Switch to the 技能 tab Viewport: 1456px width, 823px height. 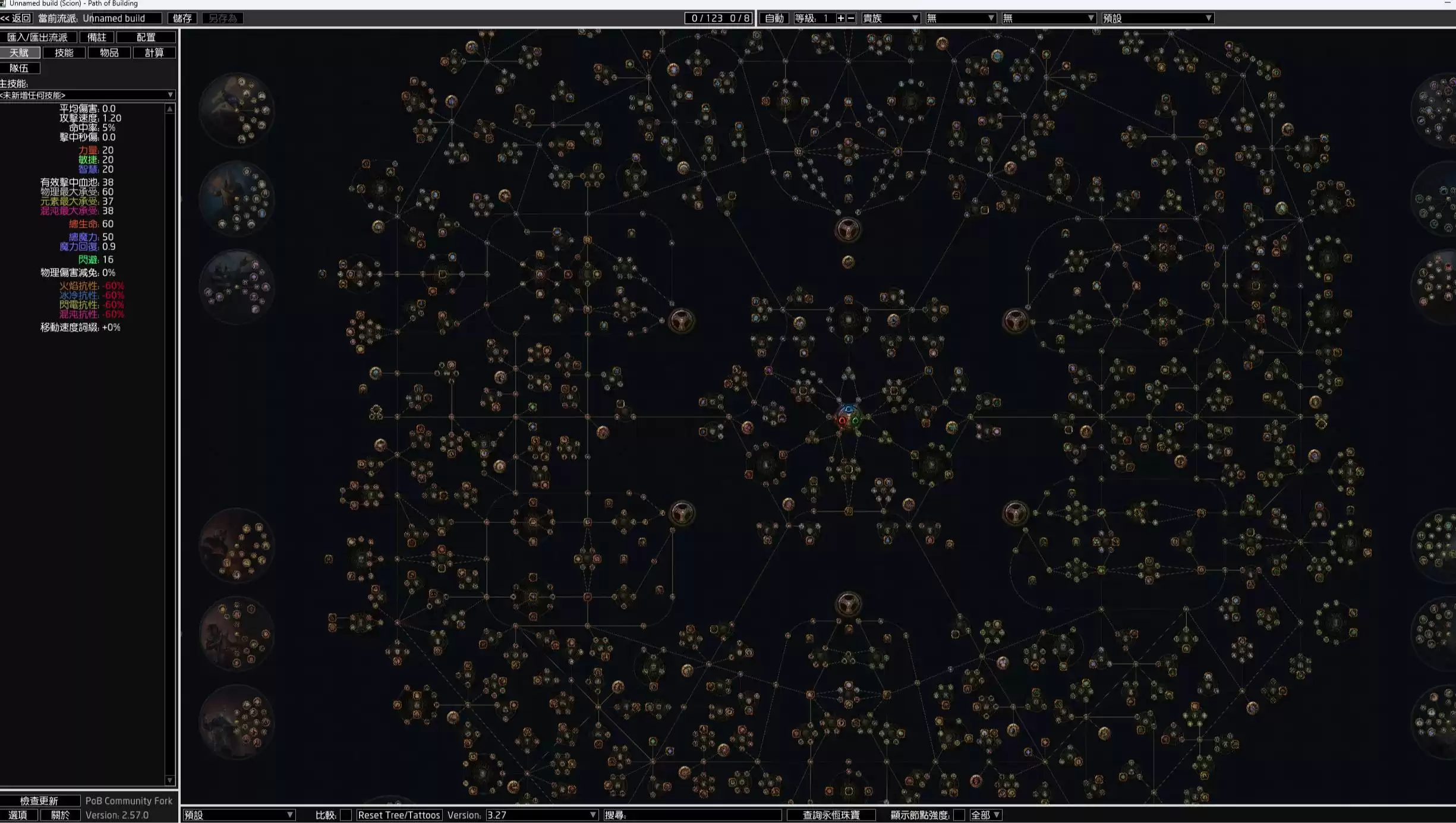(x=64, y=53)
